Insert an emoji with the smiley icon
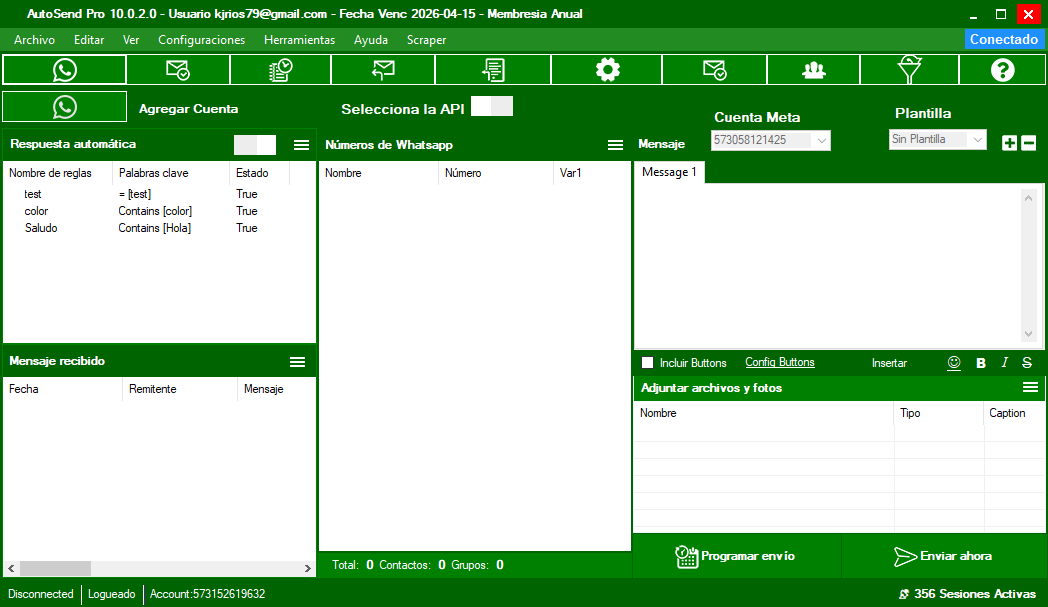The height and width of the screenshot is (607, 1048). pyautogui.click(x=954, y=363)
